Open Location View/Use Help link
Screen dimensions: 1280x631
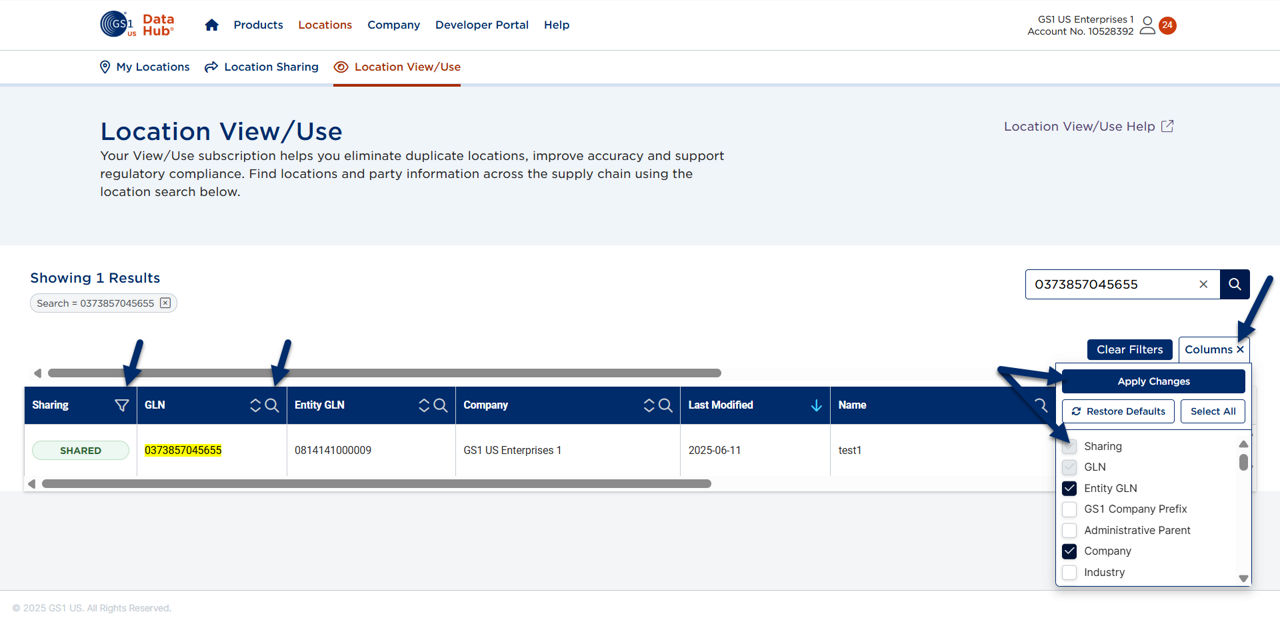(1089, 126)
